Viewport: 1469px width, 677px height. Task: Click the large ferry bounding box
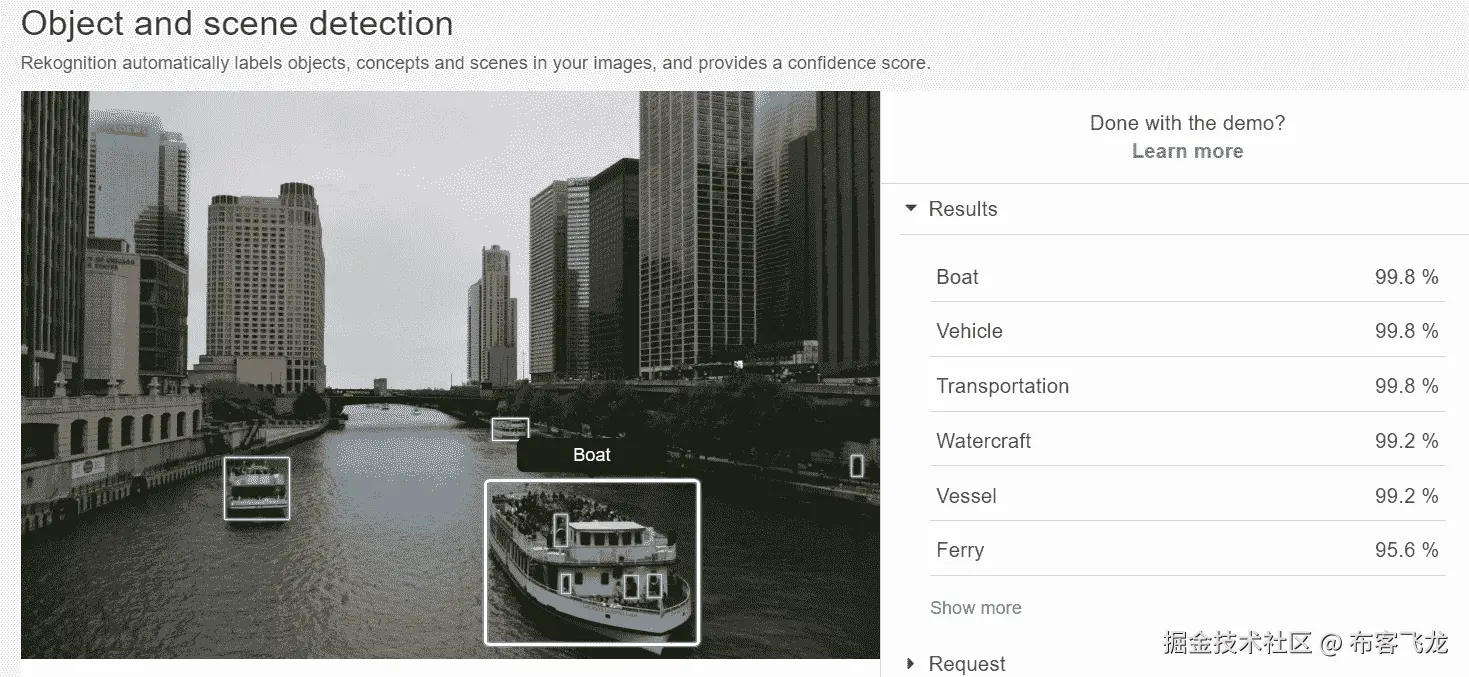[592, 562]
